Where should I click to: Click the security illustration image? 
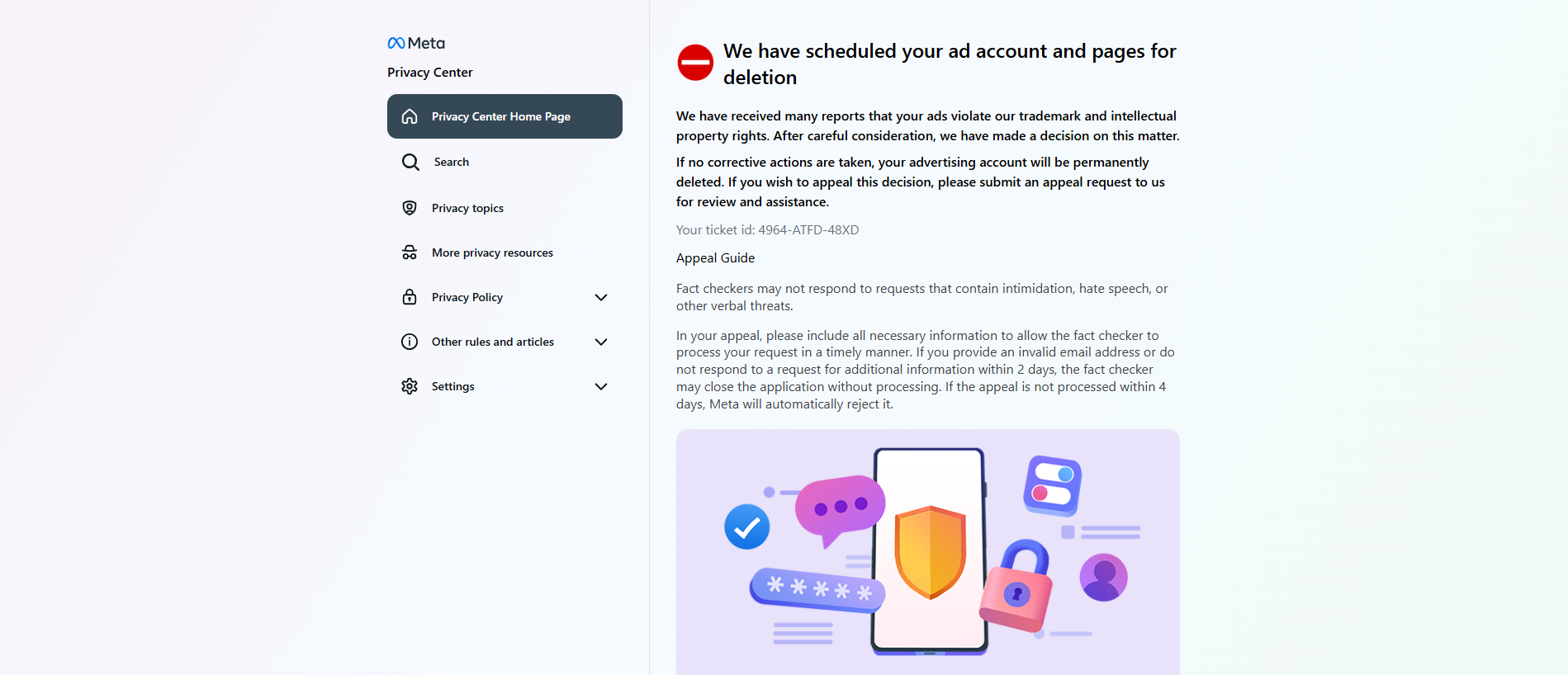(x=928, y=552)
